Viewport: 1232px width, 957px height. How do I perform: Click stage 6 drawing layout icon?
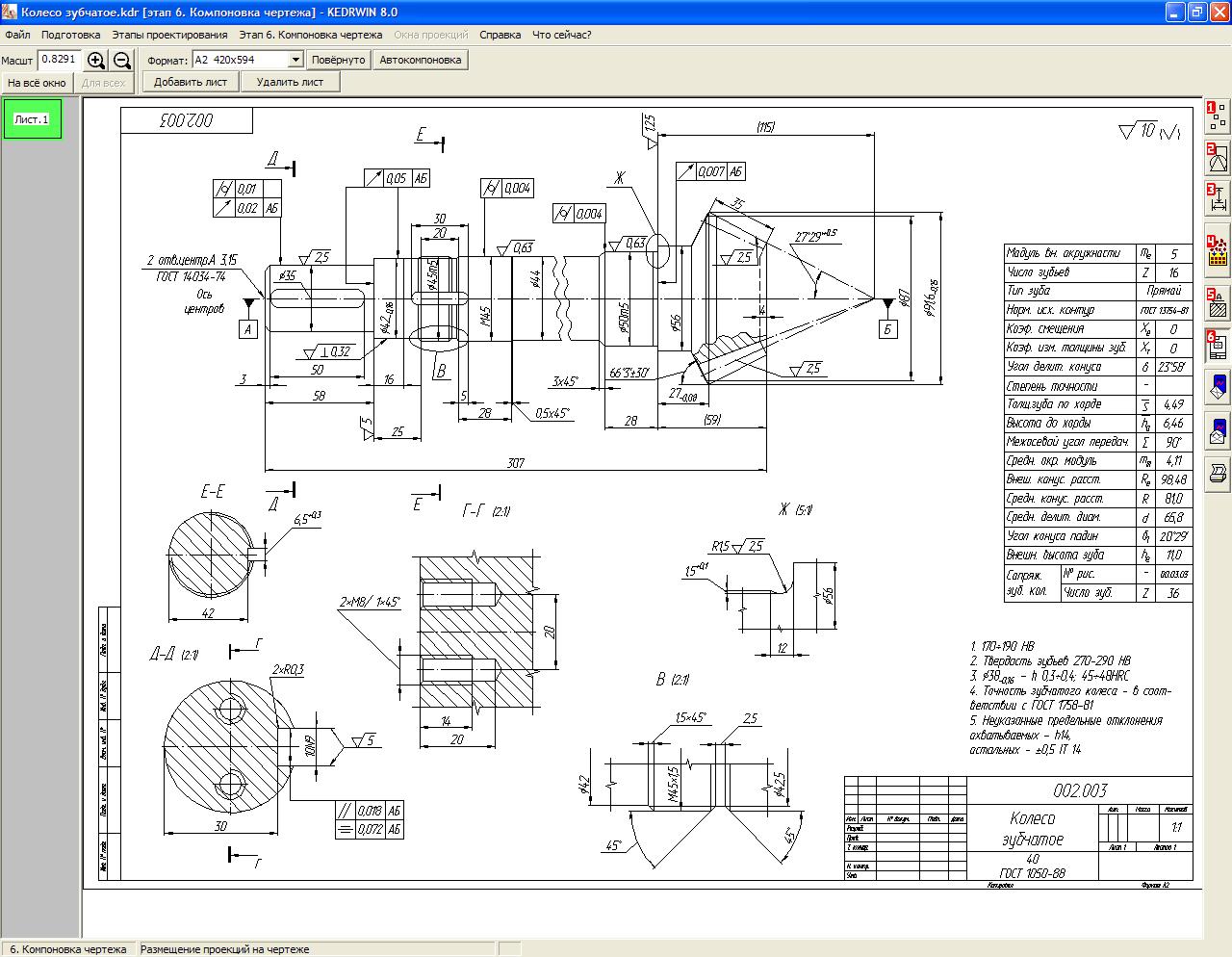(1218, 344)
